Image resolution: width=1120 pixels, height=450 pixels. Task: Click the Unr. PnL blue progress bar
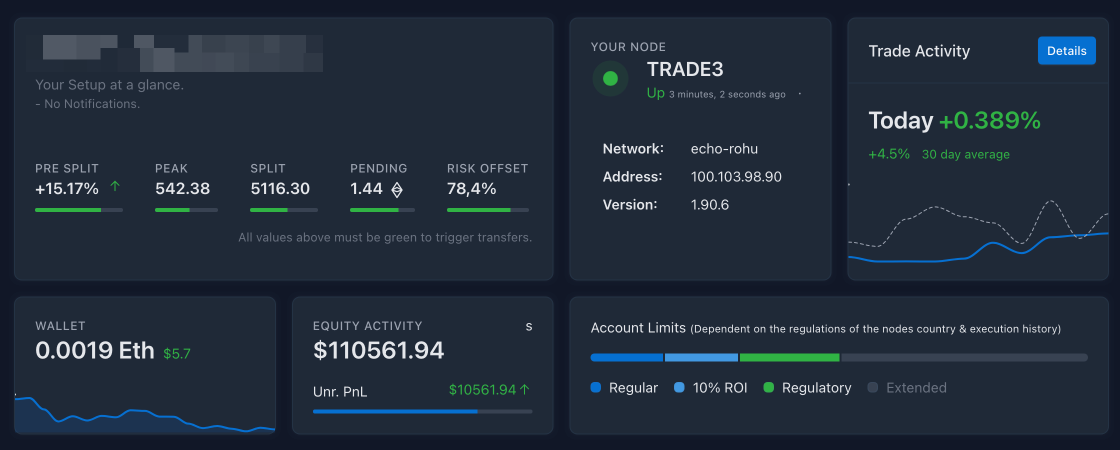395,411
